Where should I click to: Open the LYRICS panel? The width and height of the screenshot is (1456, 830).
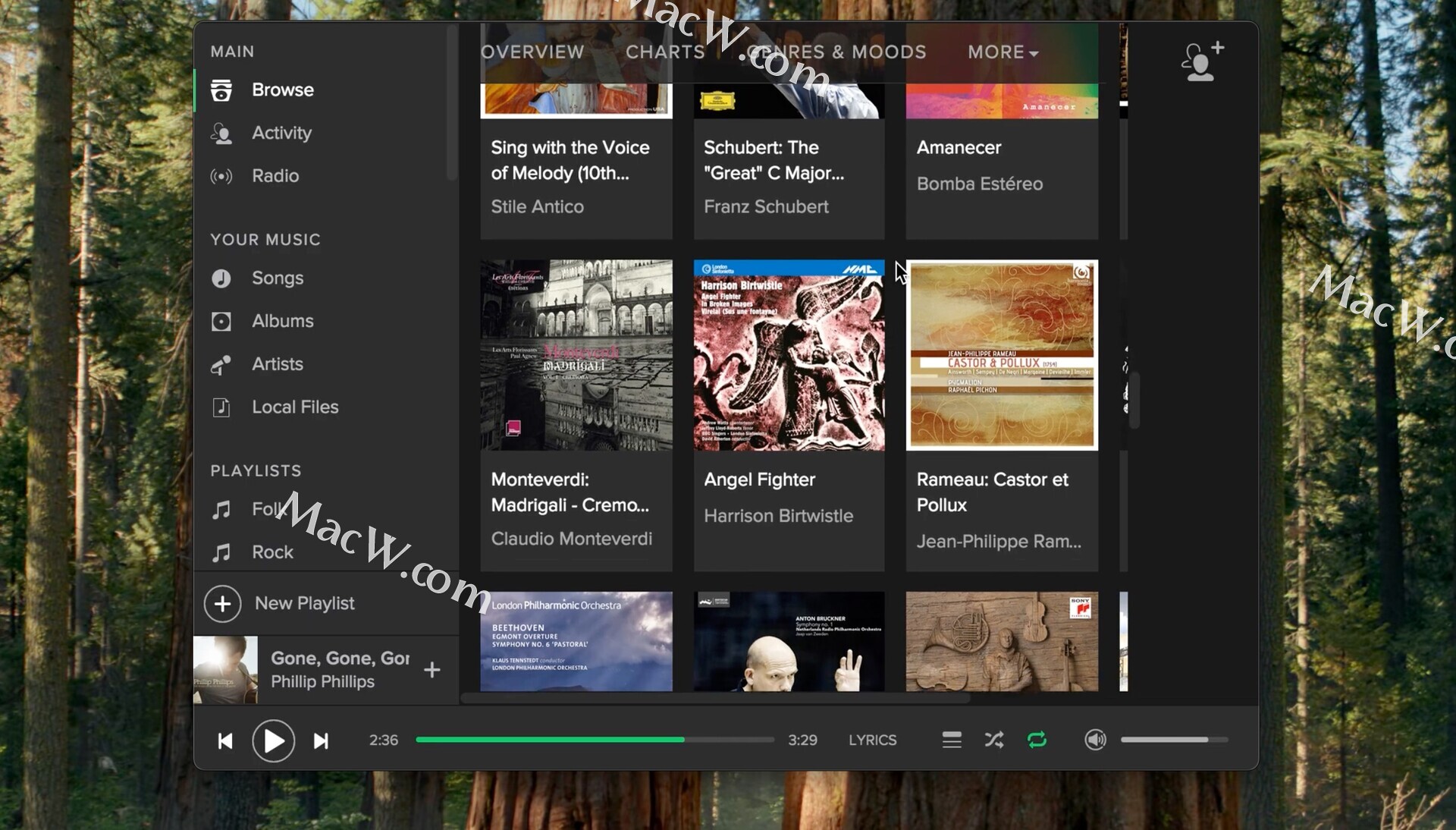872,740
